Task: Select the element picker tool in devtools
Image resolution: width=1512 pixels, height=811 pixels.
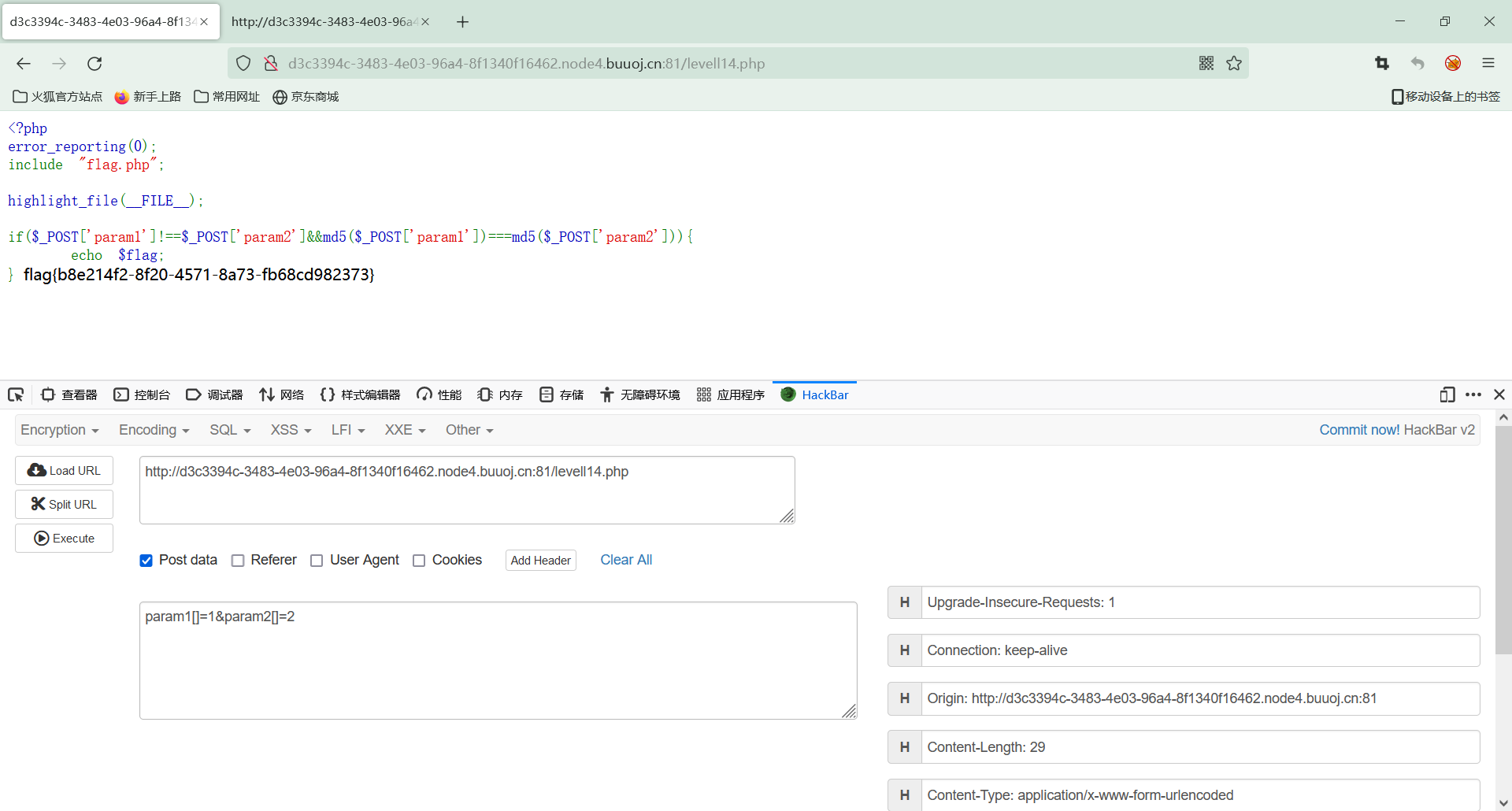Action: click(x=15, y=394)
